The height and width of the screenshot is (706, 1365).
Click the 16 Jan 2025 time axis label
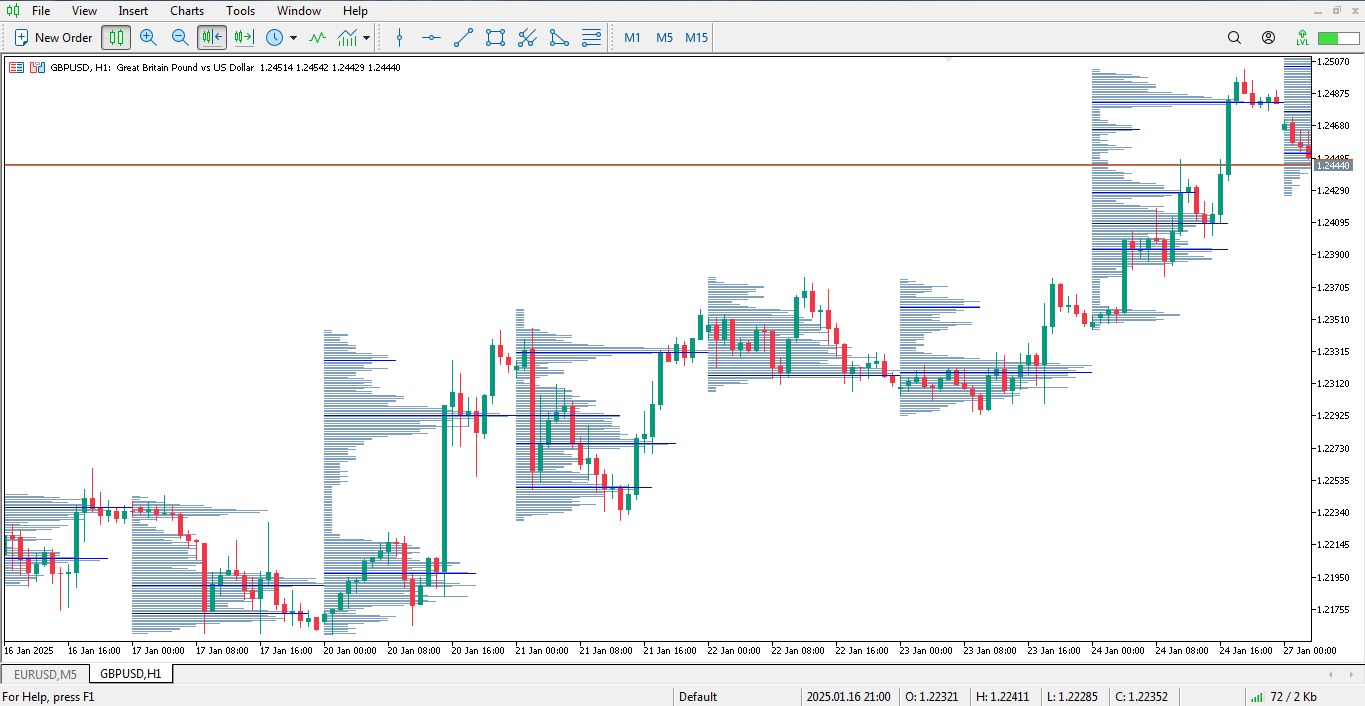[x=28, y=651]
